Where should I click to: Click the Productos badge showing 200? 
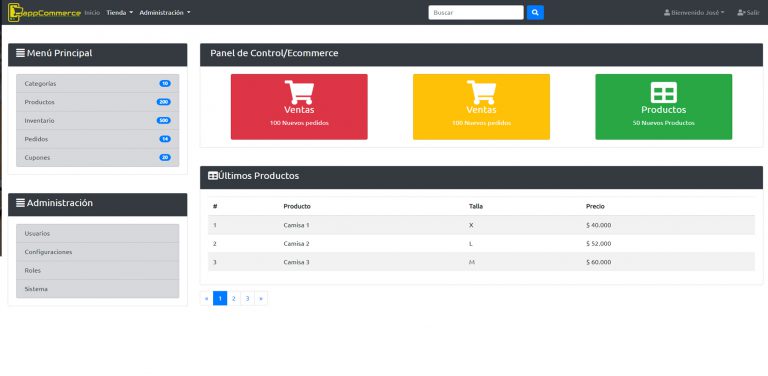tap(164, 102)
